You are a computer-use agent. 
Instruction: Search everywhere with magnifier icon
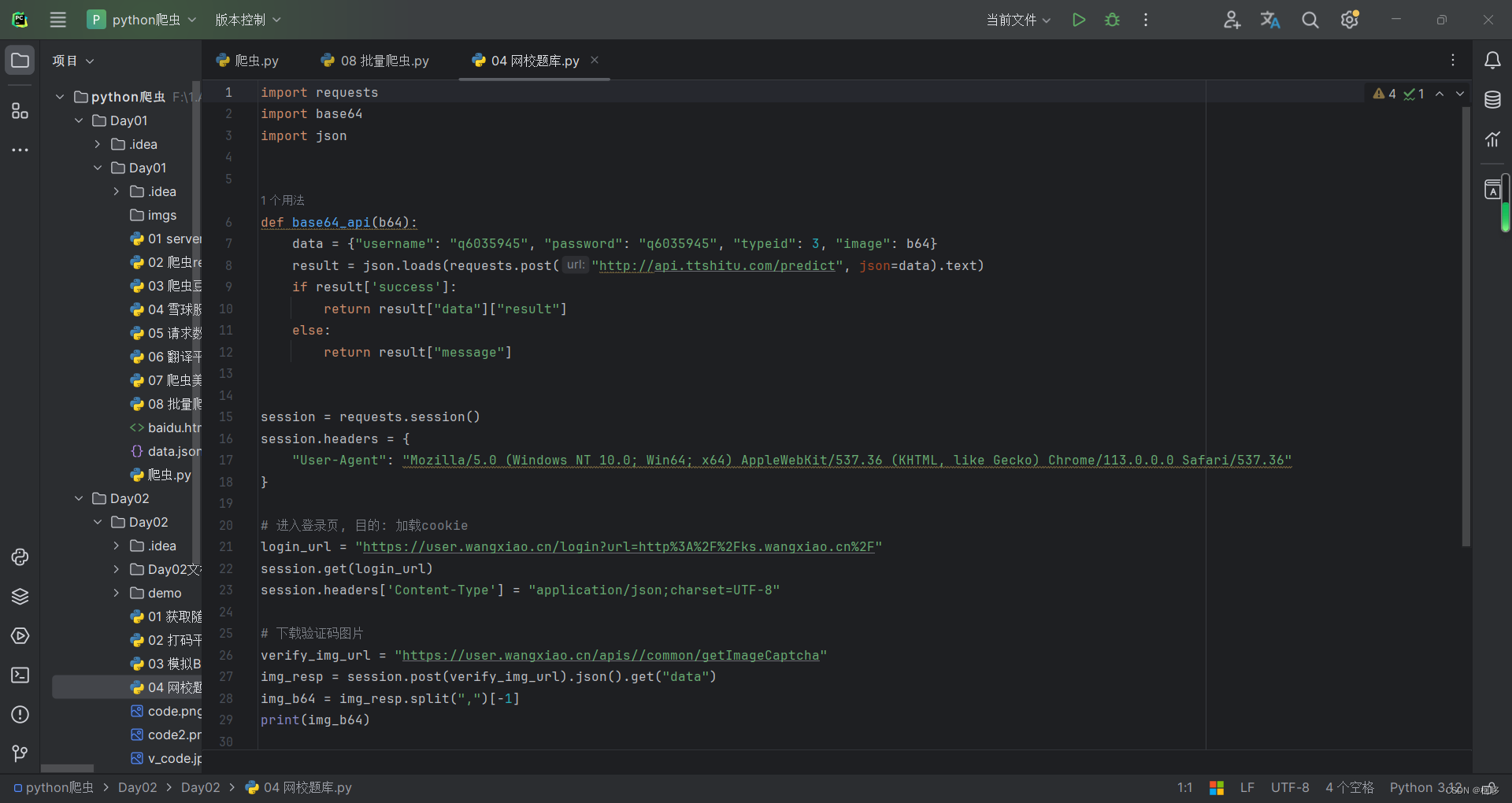click(x=1310, y=20)
